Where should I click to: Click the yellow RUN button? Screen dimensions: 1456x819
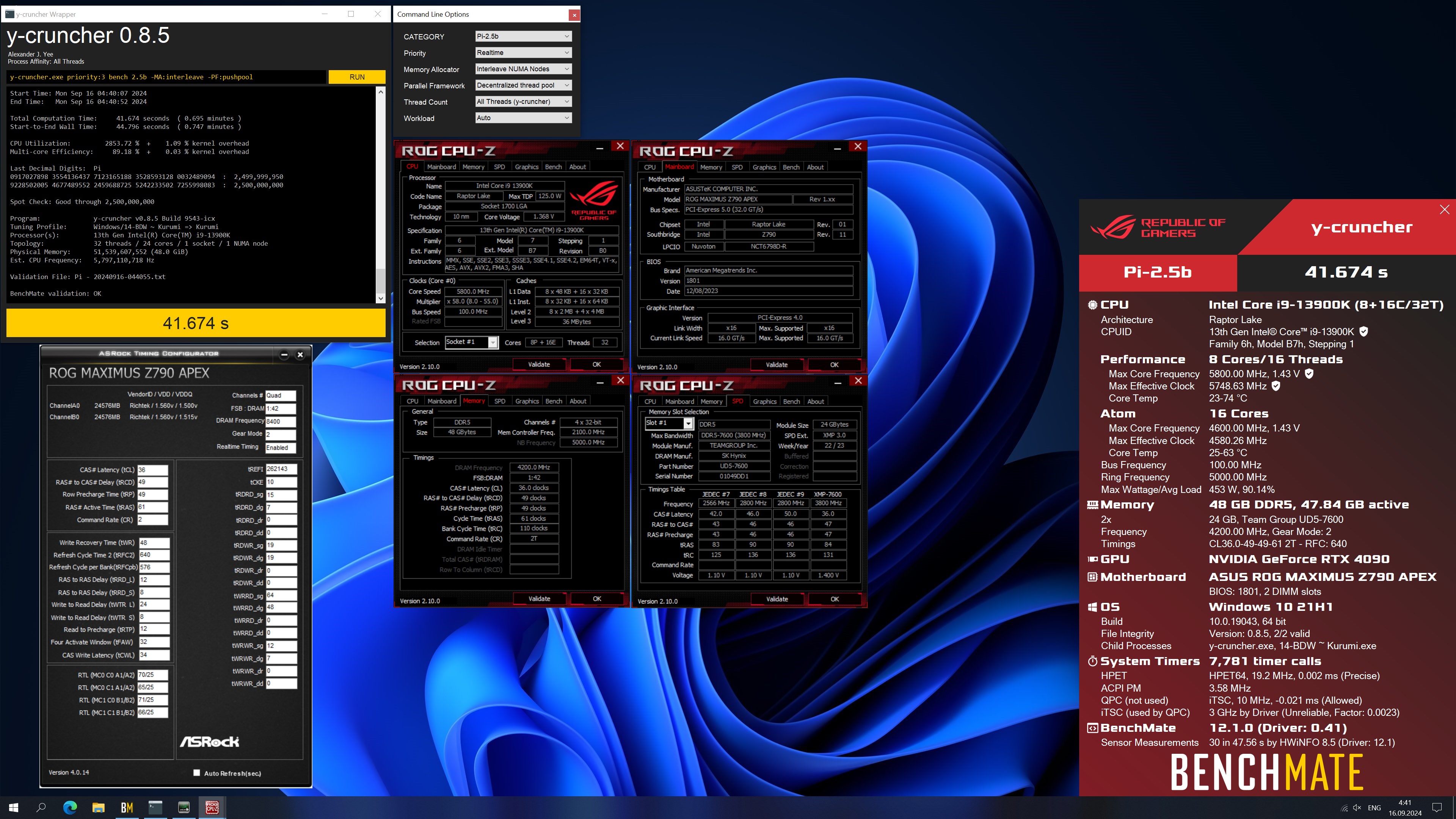tap(357, 77)
